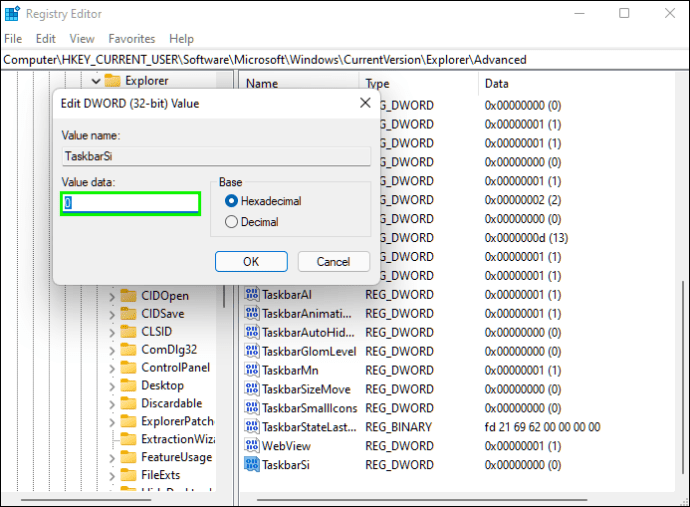Click the REG_BINARY type cell
690x507 pixels.
[398, 427]
